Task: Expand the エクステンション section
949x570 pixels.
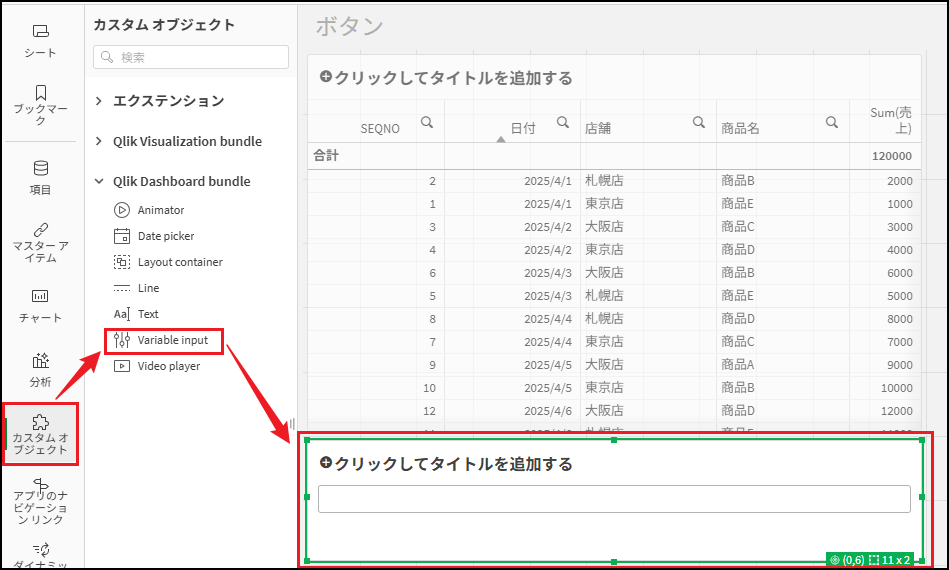Action: [x=99, y=101]
